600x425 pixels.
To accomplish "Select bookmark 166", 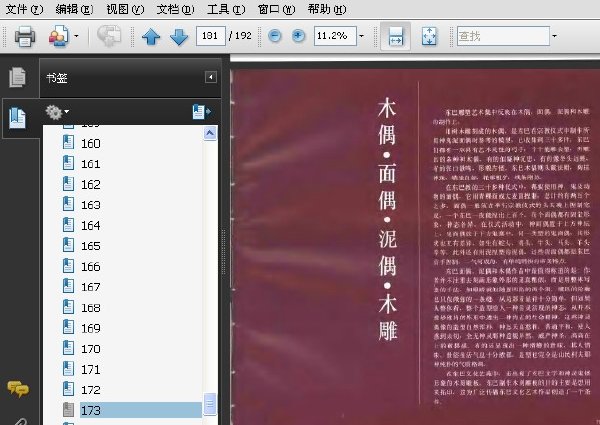I will (91, 267).
